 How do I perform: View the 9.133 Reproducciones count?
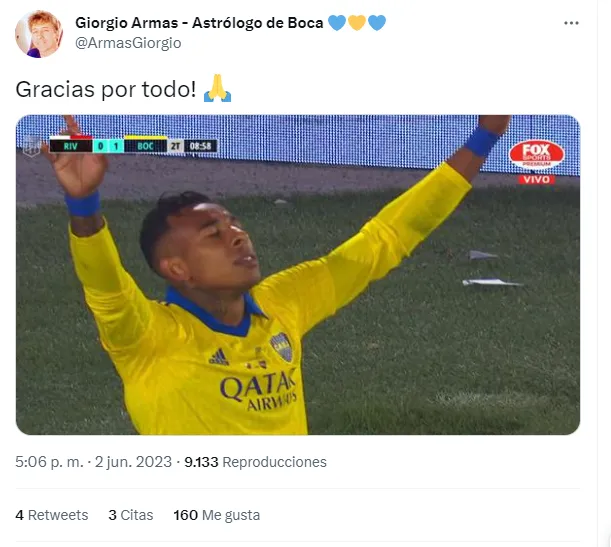point(255,462)
